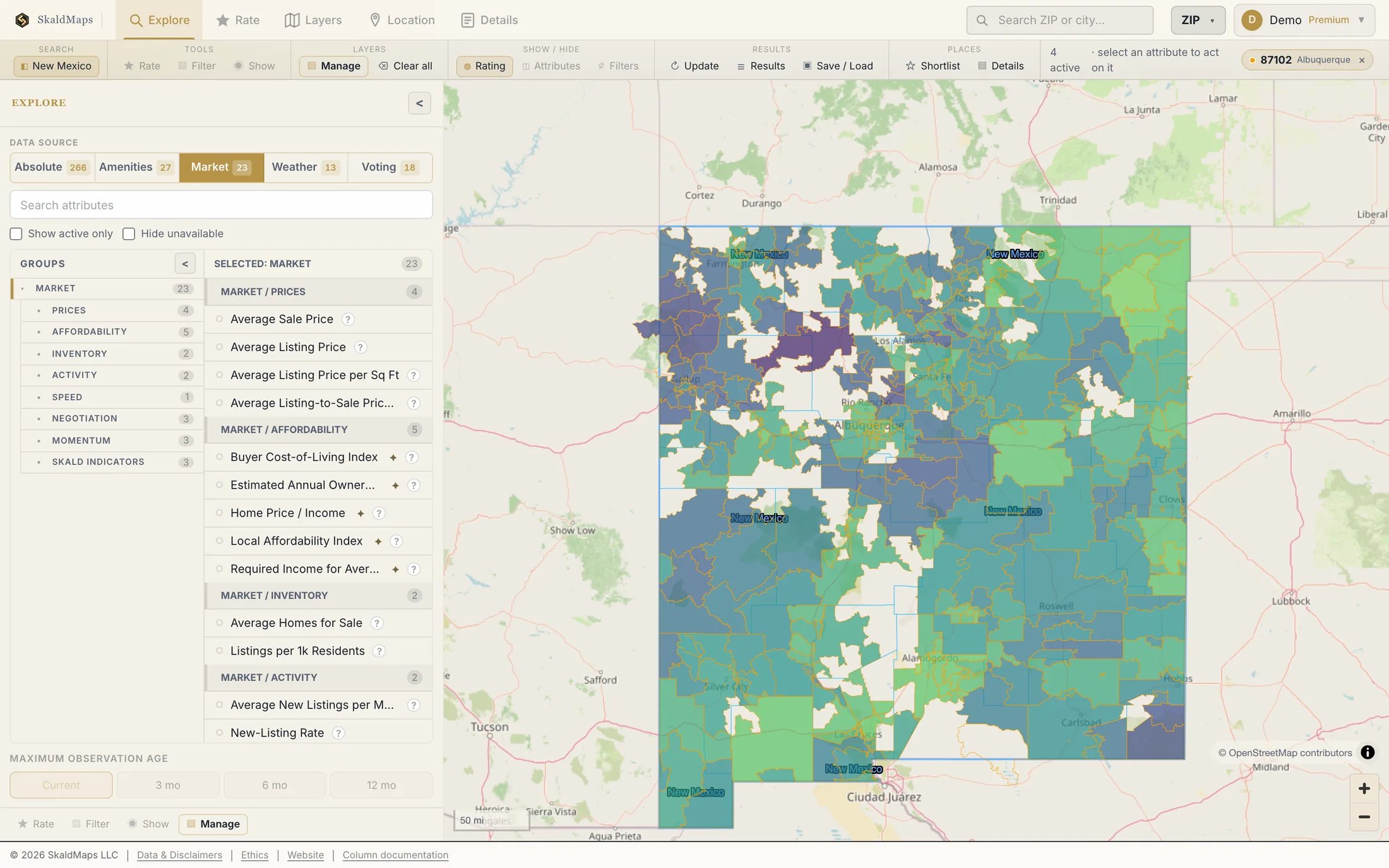Select Average Sale Price attribute radio
The height and width of the screenshot is (868, 1389).
pyautogui.click(x=220, y=319)
